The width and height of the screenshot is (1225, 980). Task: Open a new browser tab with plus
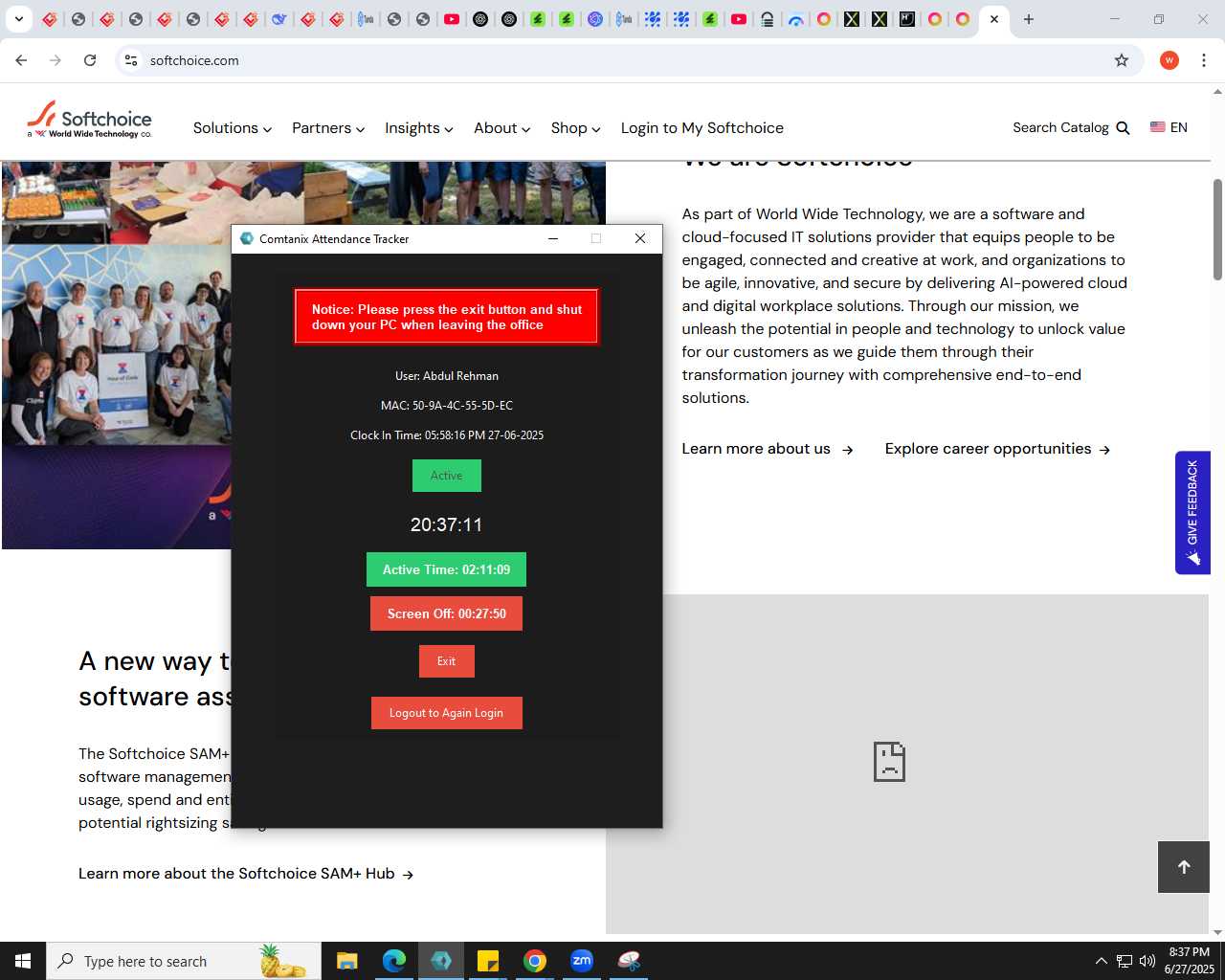[1029, 19]
